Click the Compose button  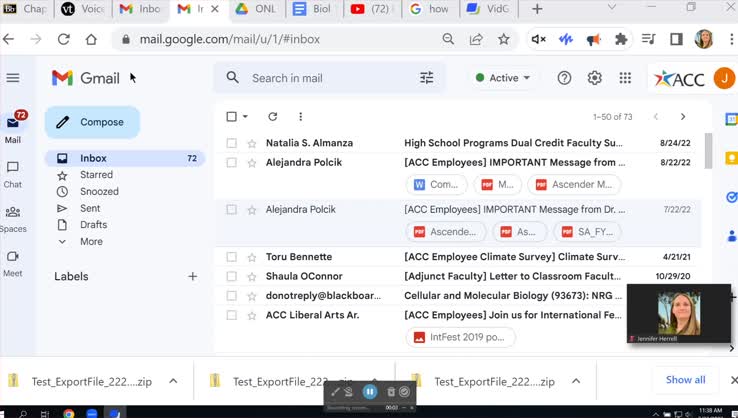92,122
